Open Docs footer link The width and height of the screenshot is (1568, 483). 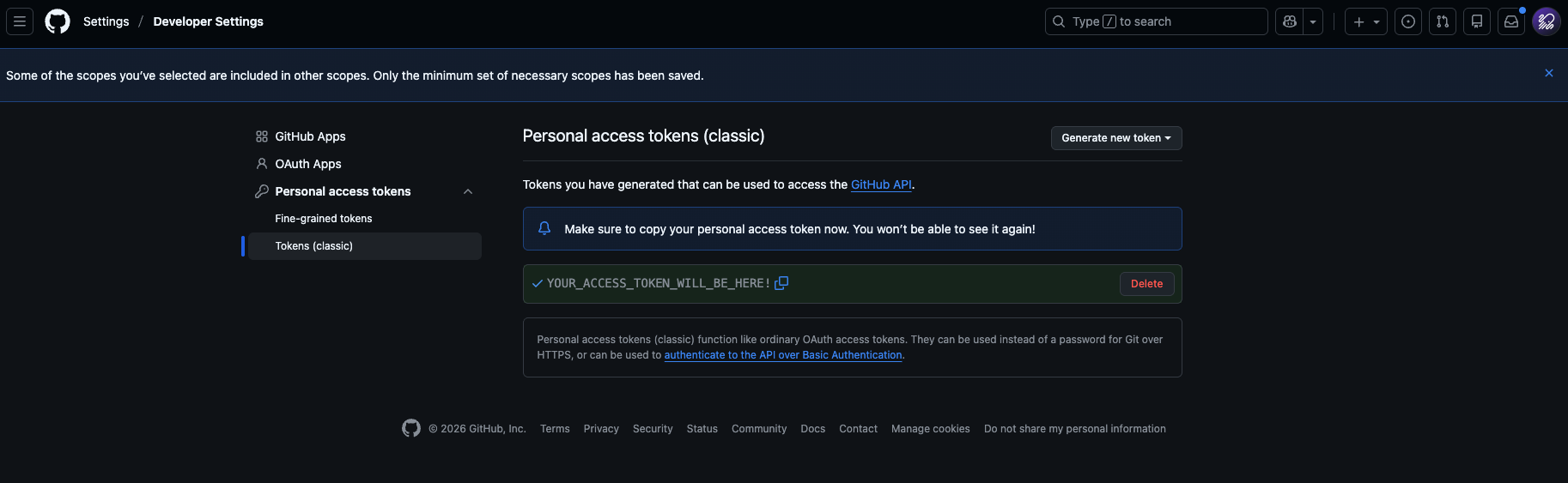tap(813, 429)
